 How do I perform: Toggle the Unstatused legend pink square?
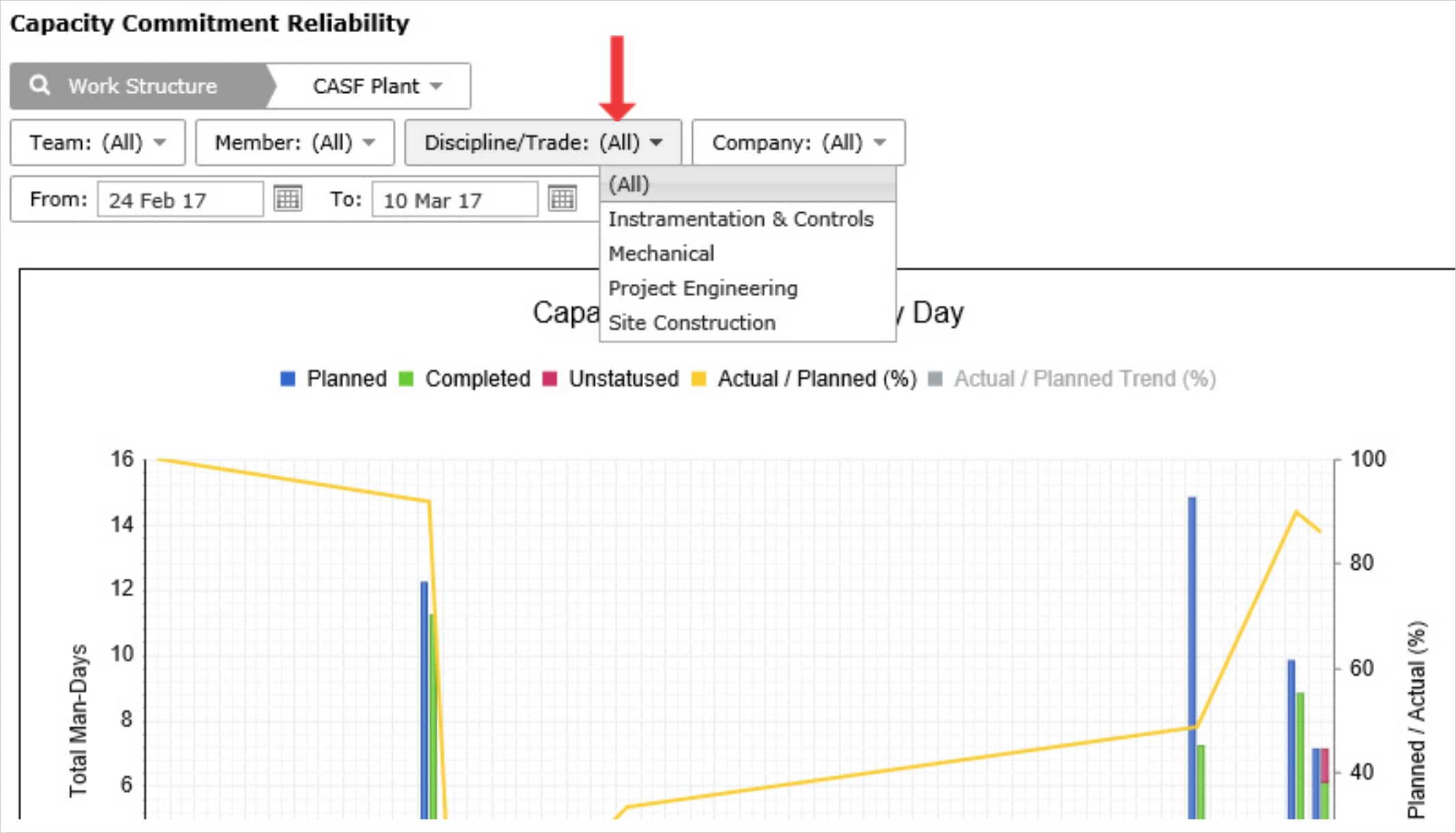[x=550, y=379]
